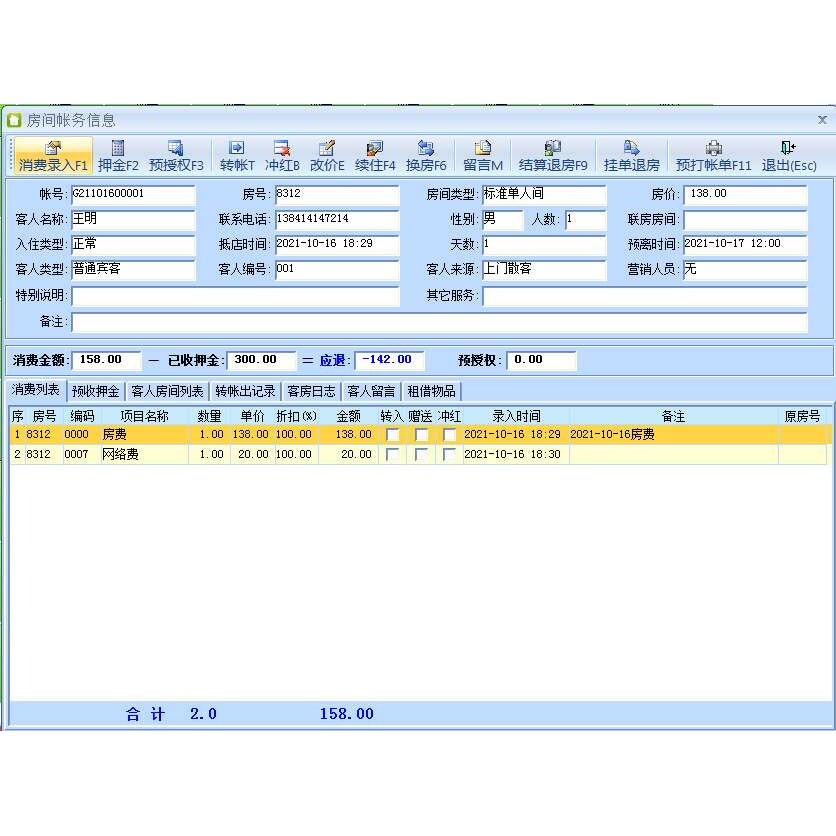The height and width of the screenshot is (836, 836).
Task: Switch to the 预收押金 tab
Action: [95, 391]
